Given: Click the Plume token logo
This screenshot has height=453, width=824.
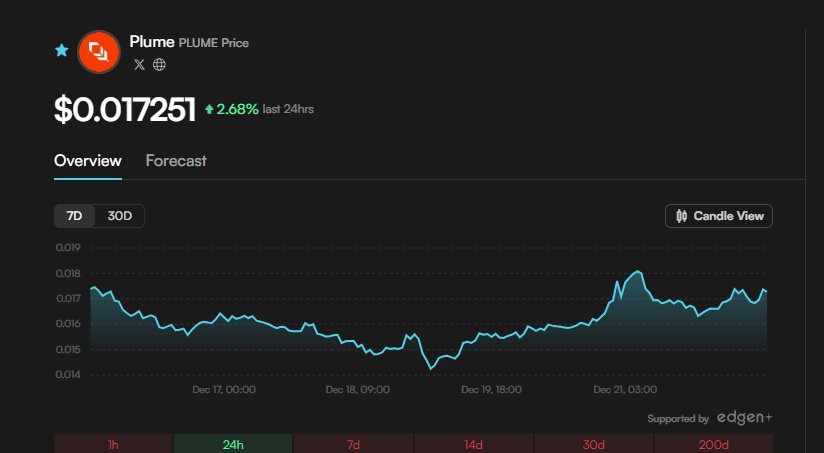Looking at the screenshot, I should (99, 51).
